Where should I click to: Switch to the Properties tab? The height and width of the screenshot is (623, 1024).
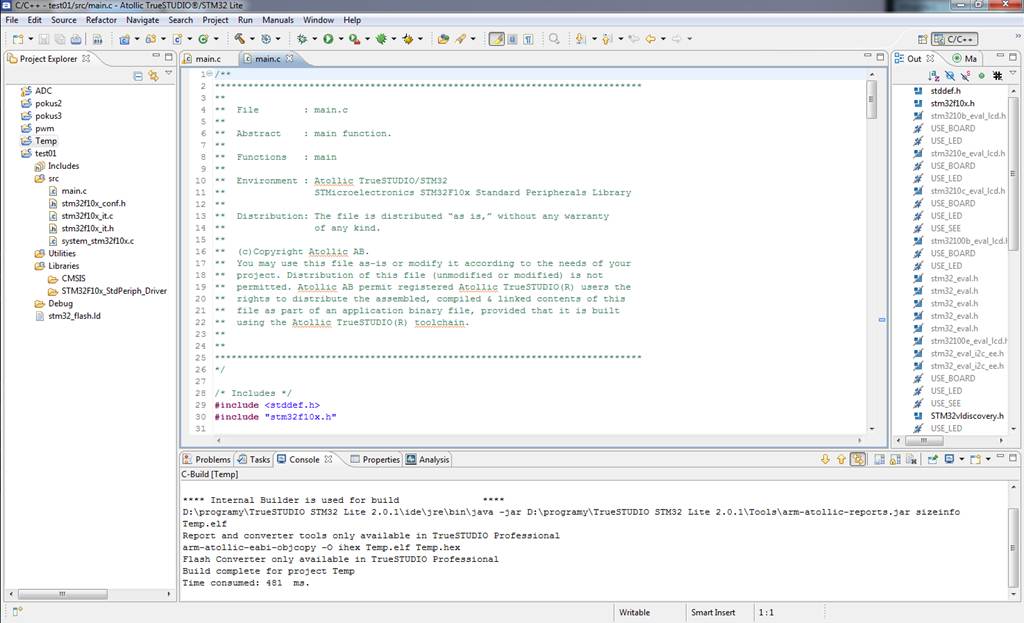(375, 460)
